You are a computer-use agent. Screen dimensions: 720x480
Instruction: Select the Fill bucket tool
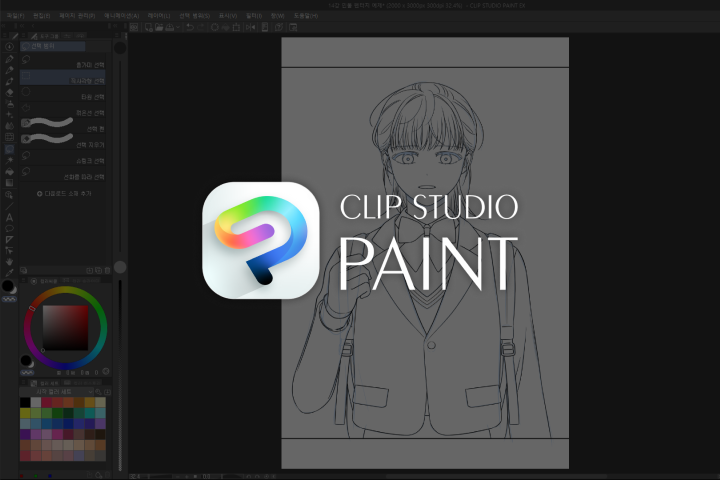pyautogui.click(x=9, y=171)
